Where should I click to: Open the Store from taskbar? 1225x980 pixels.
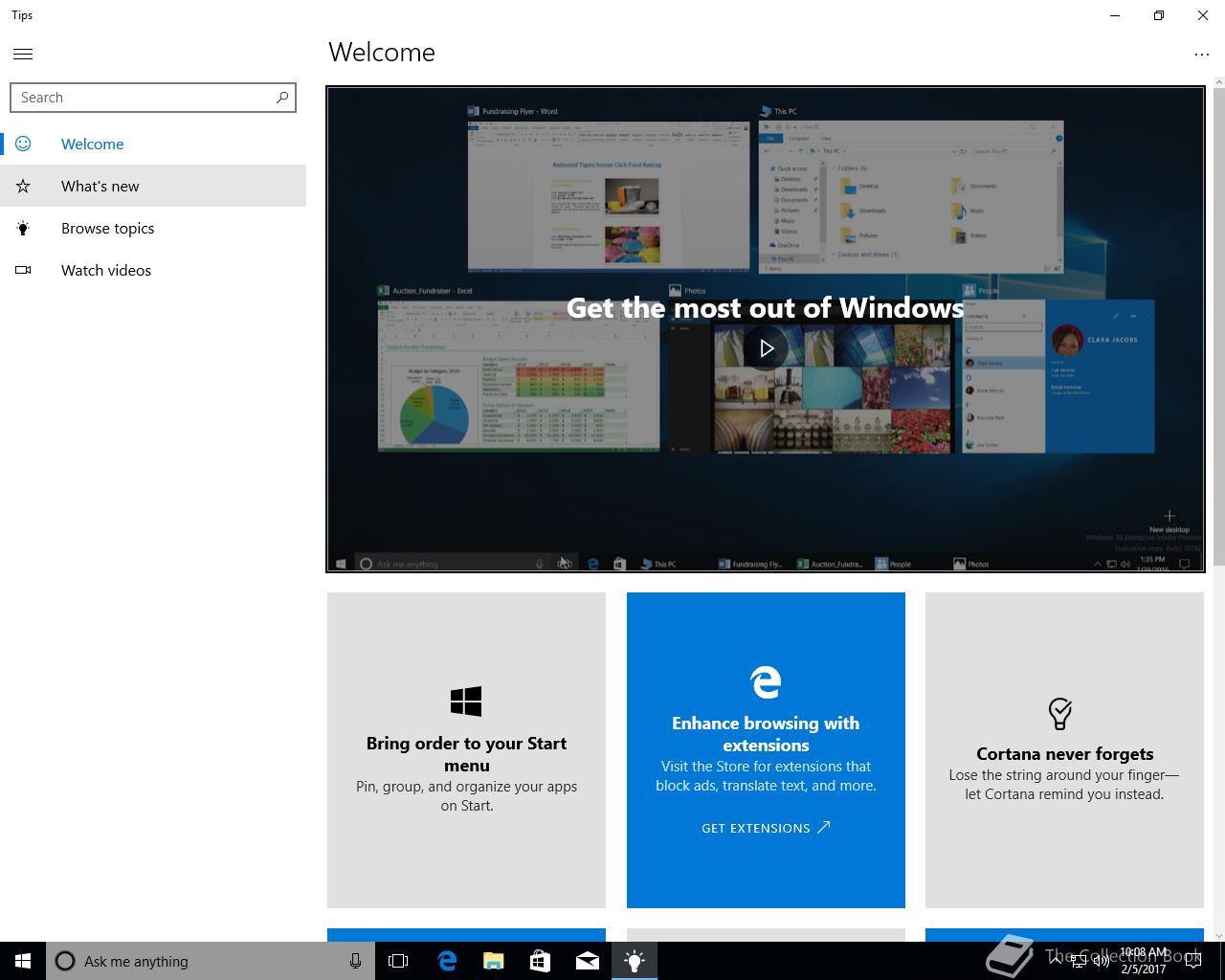tap(540, 961)
